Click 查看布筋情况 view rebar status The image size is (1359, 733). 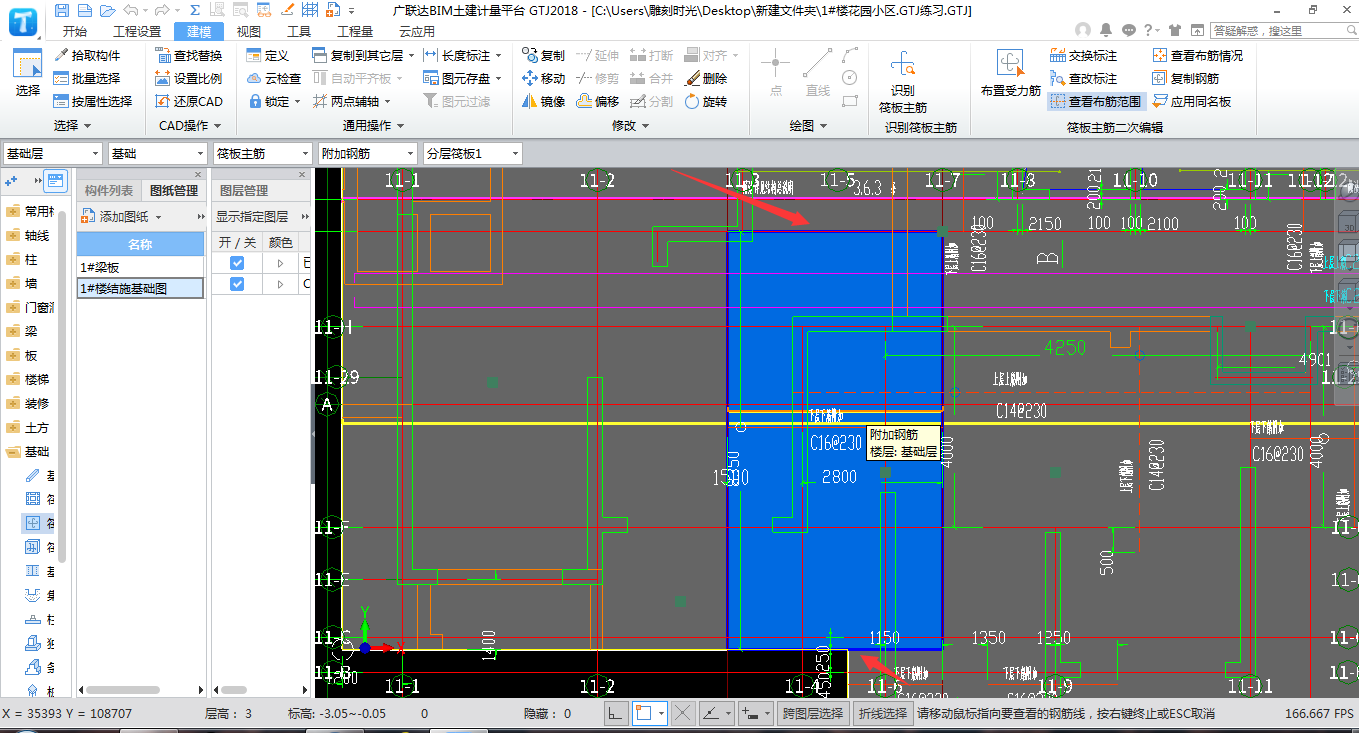tap(1198, 55)
